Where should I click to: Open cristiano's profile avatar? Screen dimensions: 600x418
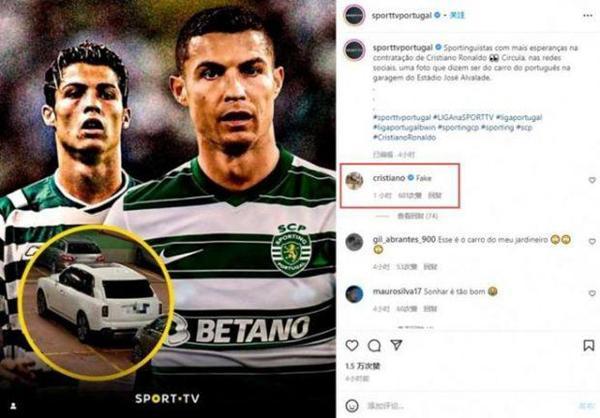(354, 181)
